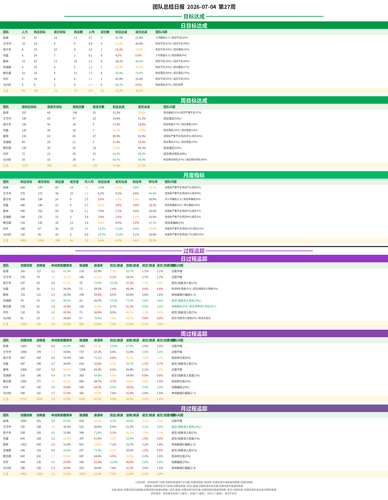Click the report title 团队总结日报 2026-07-04 第27周
Screen dimensions: 388x500
pos(194,7)
